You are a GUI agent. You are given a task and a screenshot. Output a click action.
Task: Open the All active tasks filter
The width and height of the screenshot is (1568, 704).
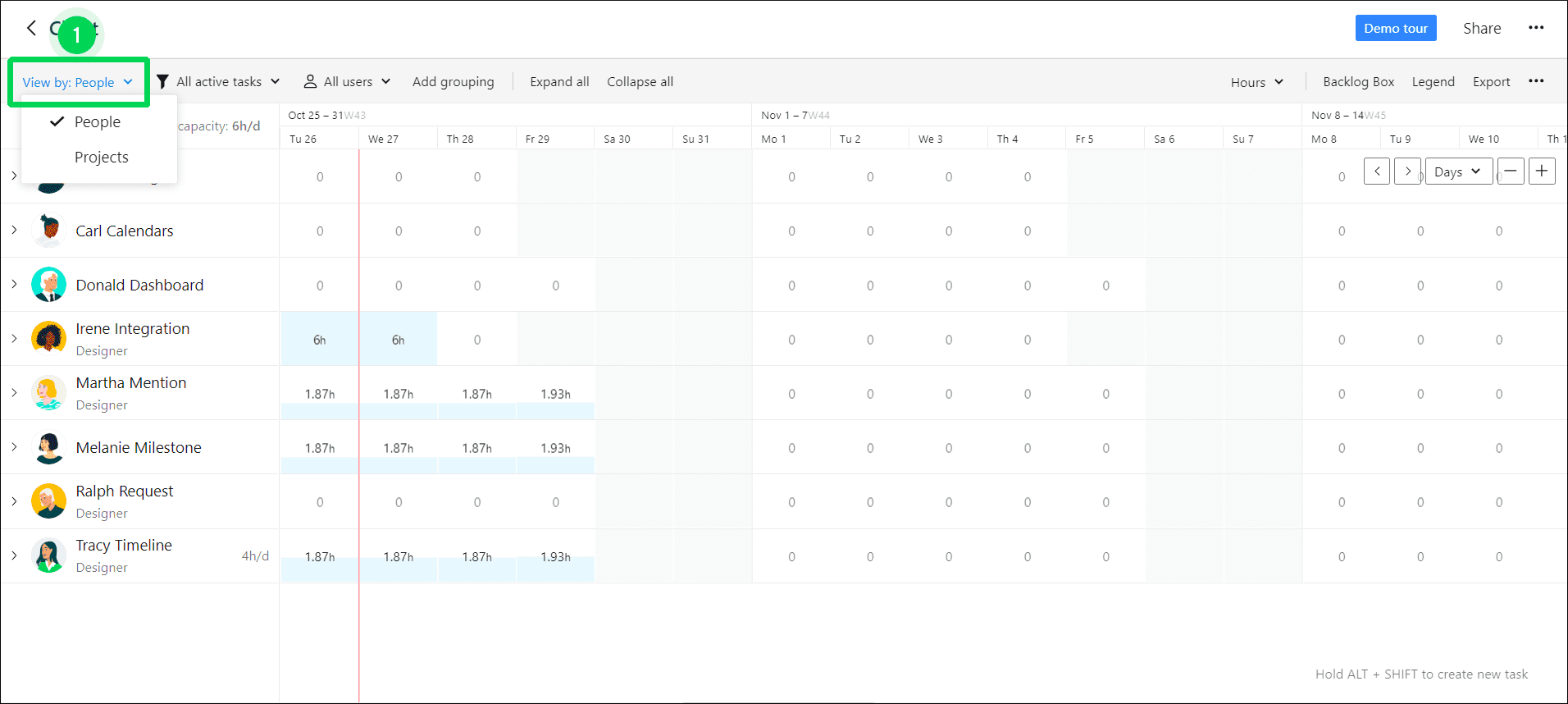coord(219,82)
